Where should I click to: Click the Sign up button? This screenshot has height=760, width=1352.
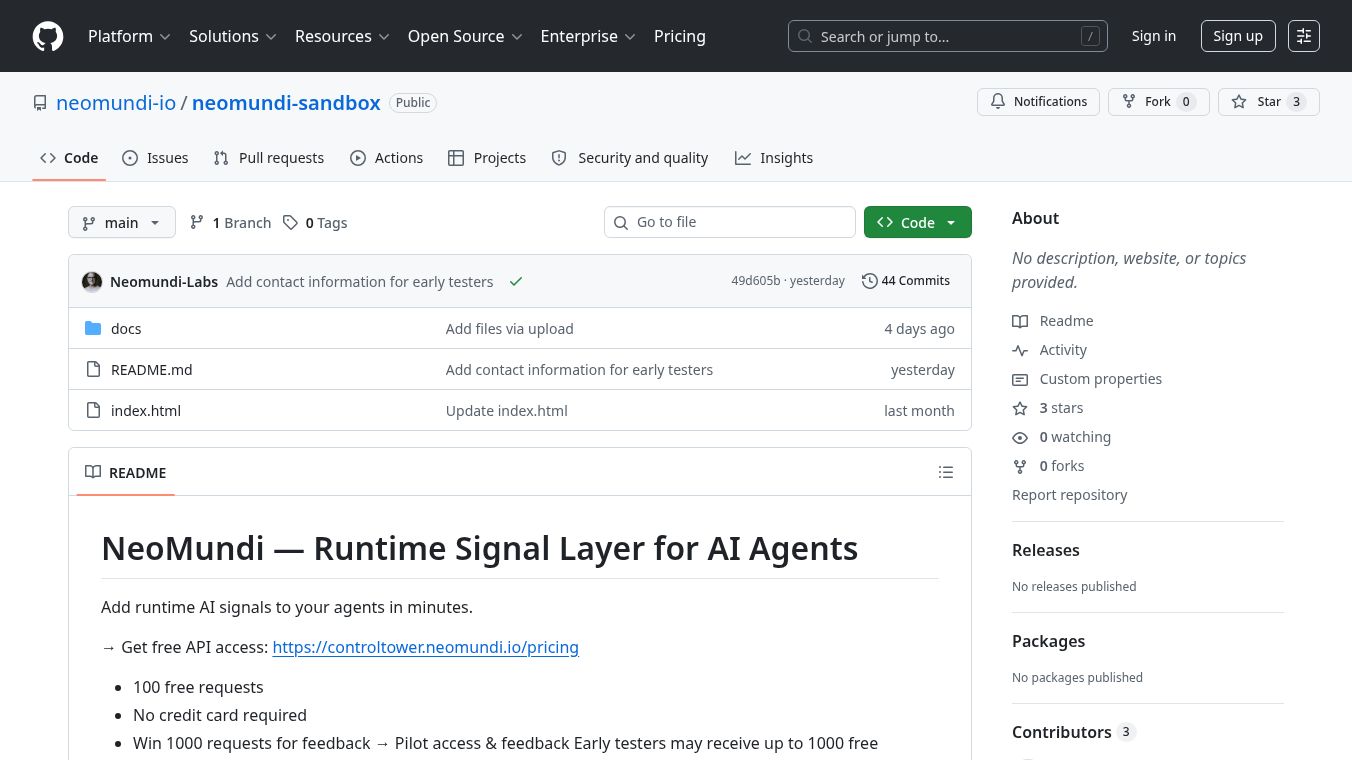coord(1238,36)
